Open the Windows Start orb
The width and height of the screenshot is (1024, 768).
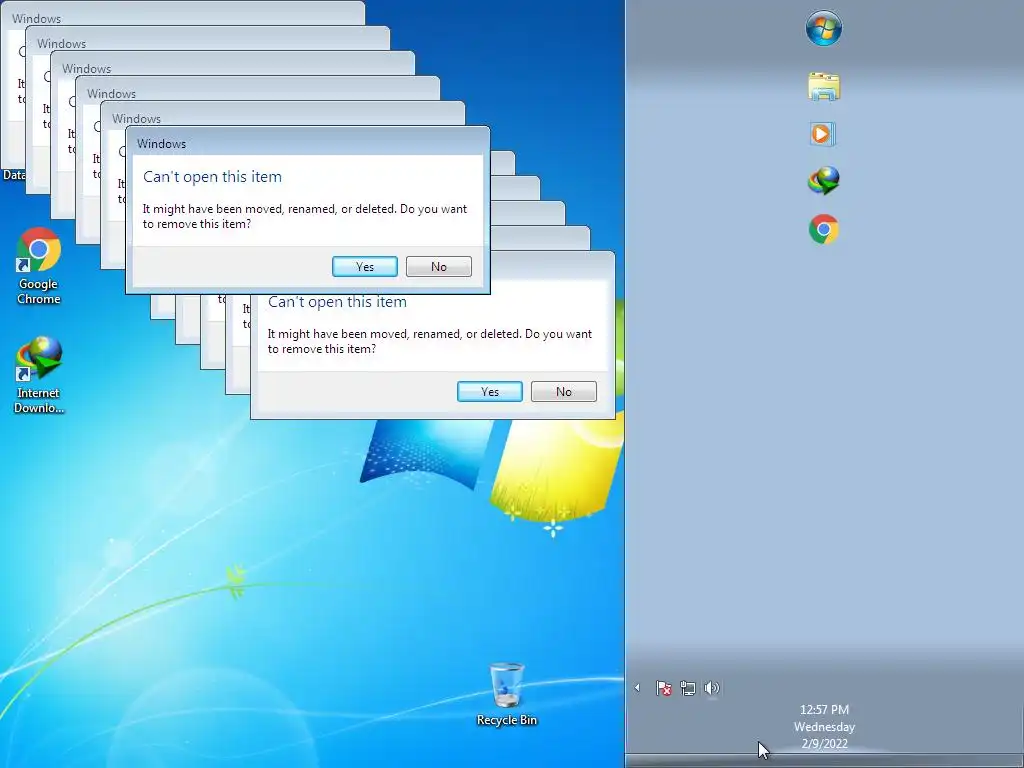click(824, 28)
